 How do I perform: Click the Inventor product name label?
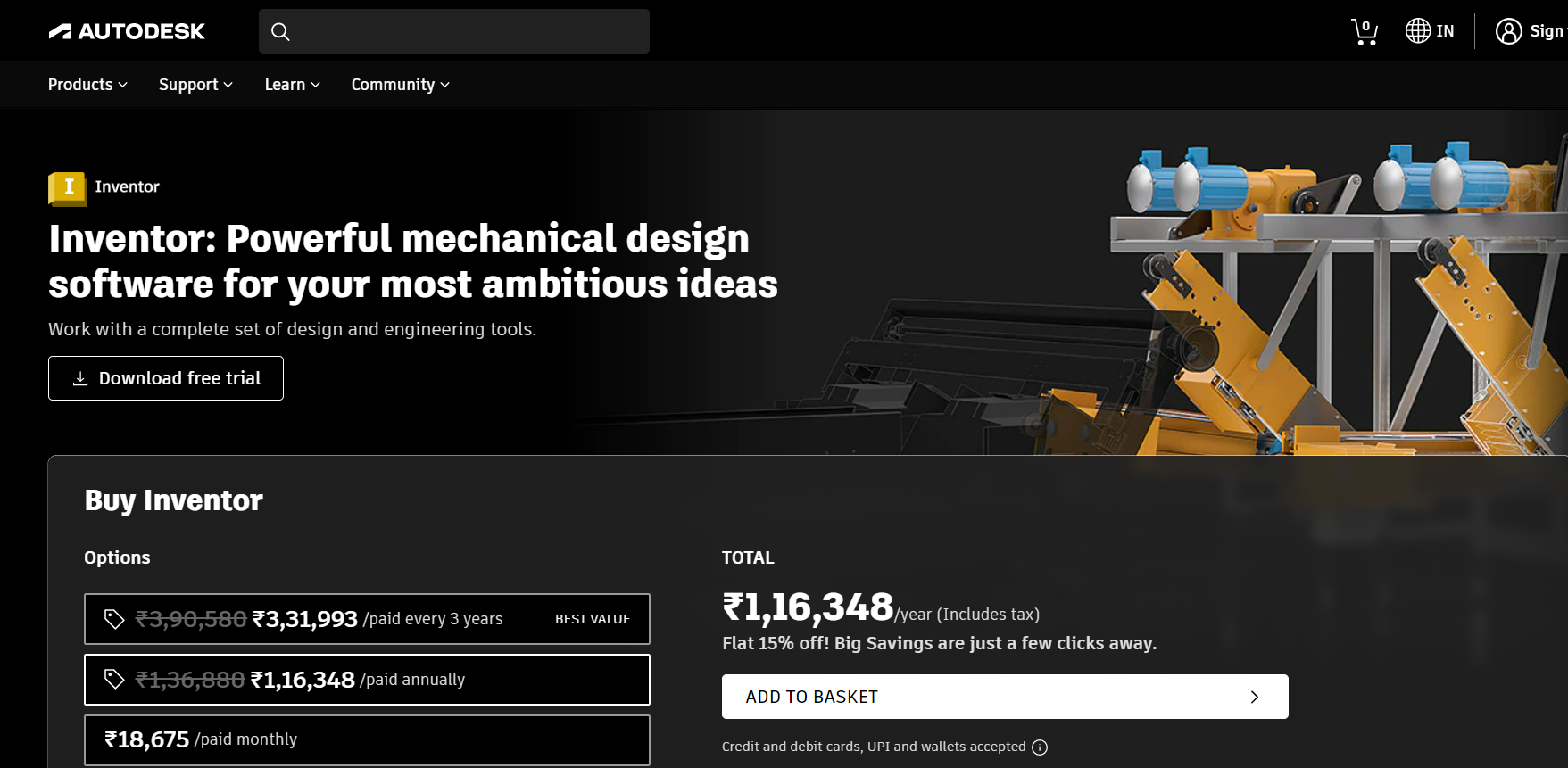(x=127, y=186)
